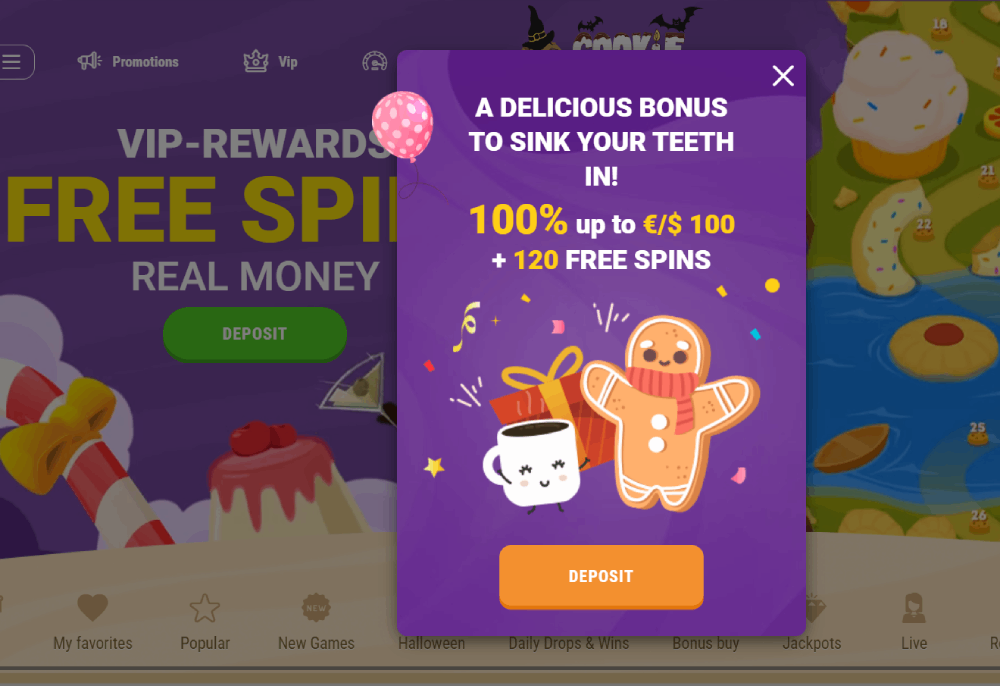Click level 22 marker on map
1000x686 pixels.
(923, 230)
